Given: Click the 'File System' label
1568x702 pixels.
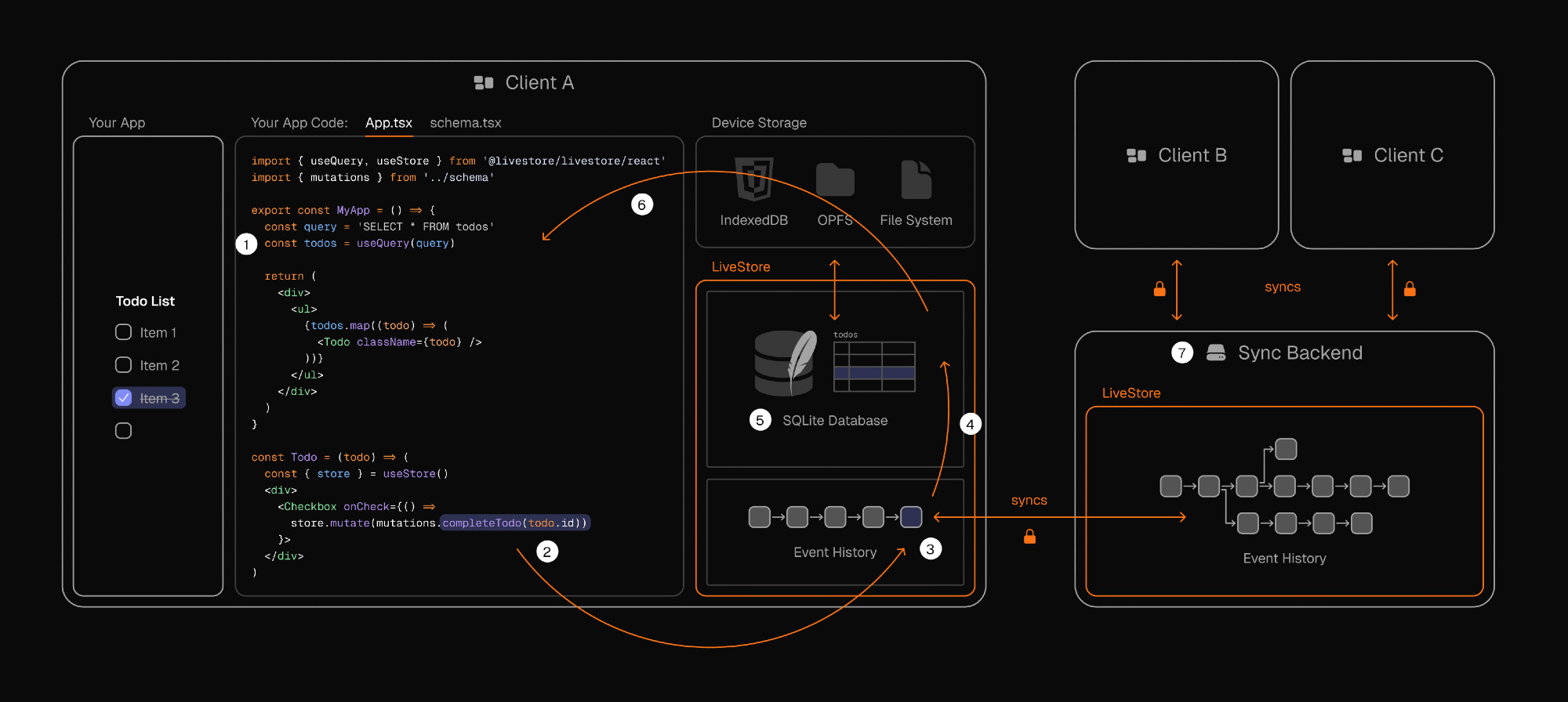Looking at the screenshot, I should click(x=916, y=221).
